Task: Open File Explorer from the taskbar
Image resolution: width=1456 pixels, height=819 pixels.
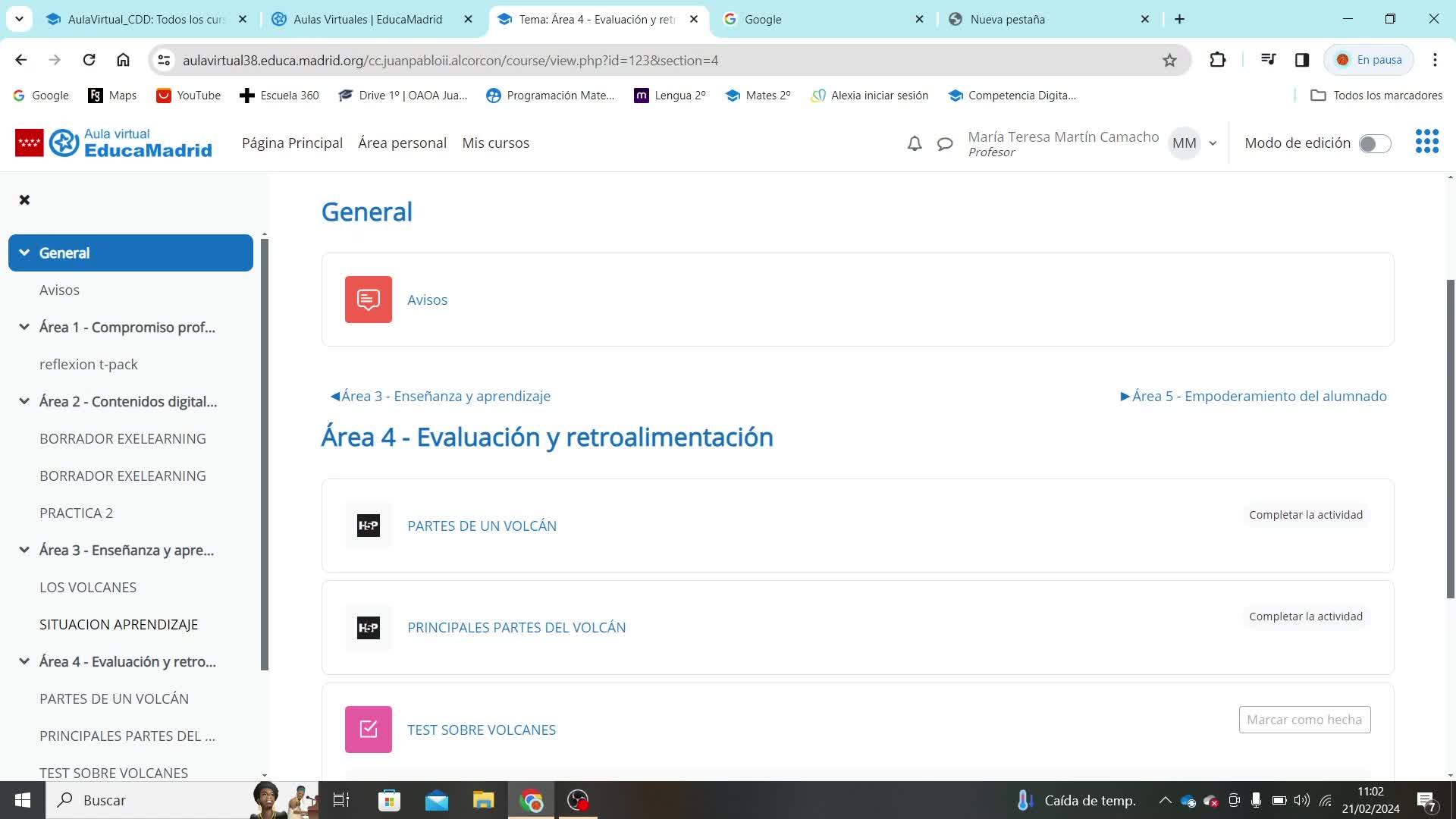Action: (483, 800)
